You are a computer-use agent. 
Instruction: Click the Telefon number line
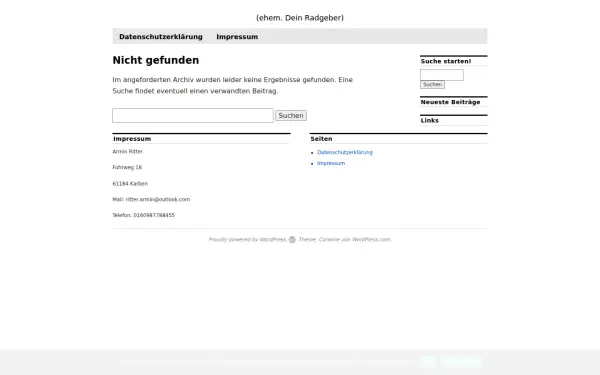(143, 215)
